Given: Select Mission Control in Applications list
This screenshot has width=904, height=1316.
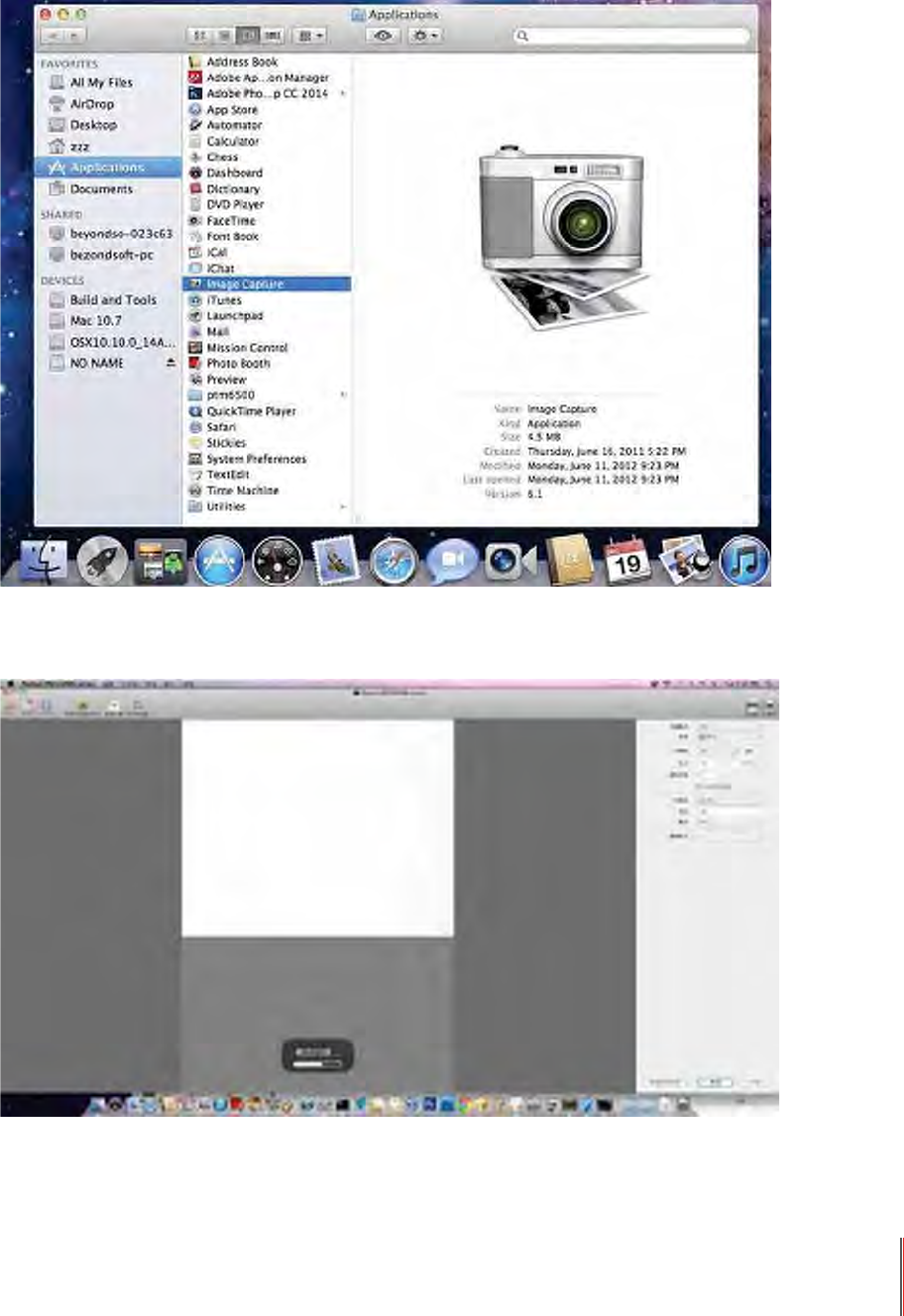Looking at the screenshot, I should tap(247, 348).
